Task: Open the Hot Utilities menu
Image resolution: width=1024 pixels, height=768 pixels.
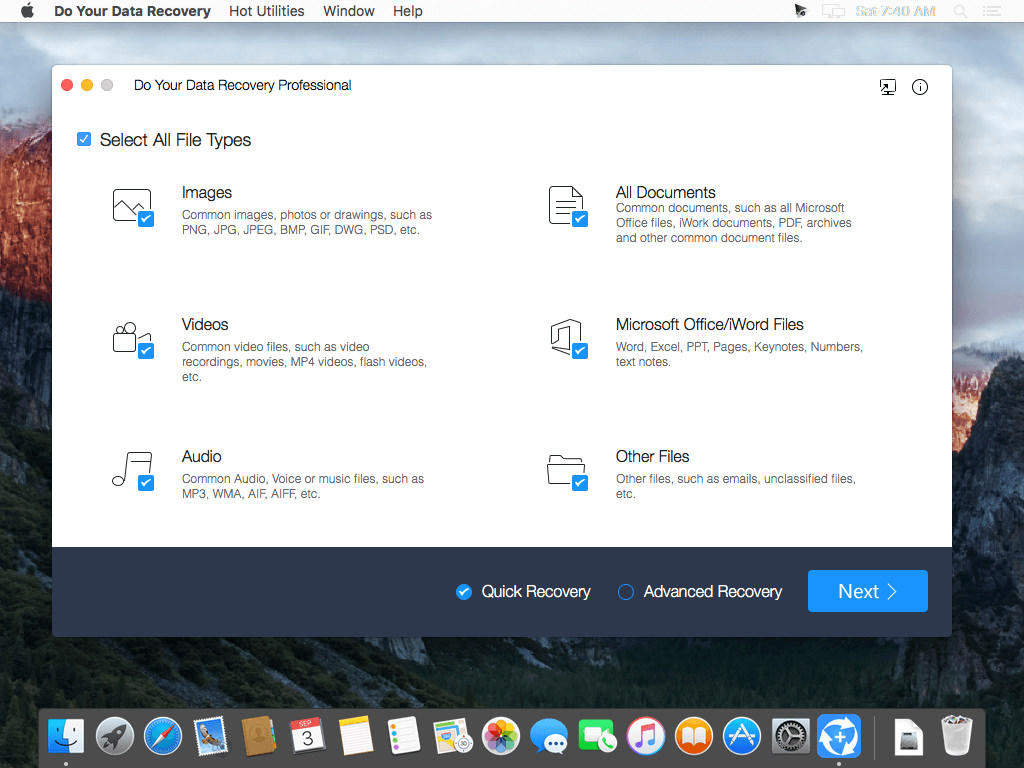Action: point(266,11)
